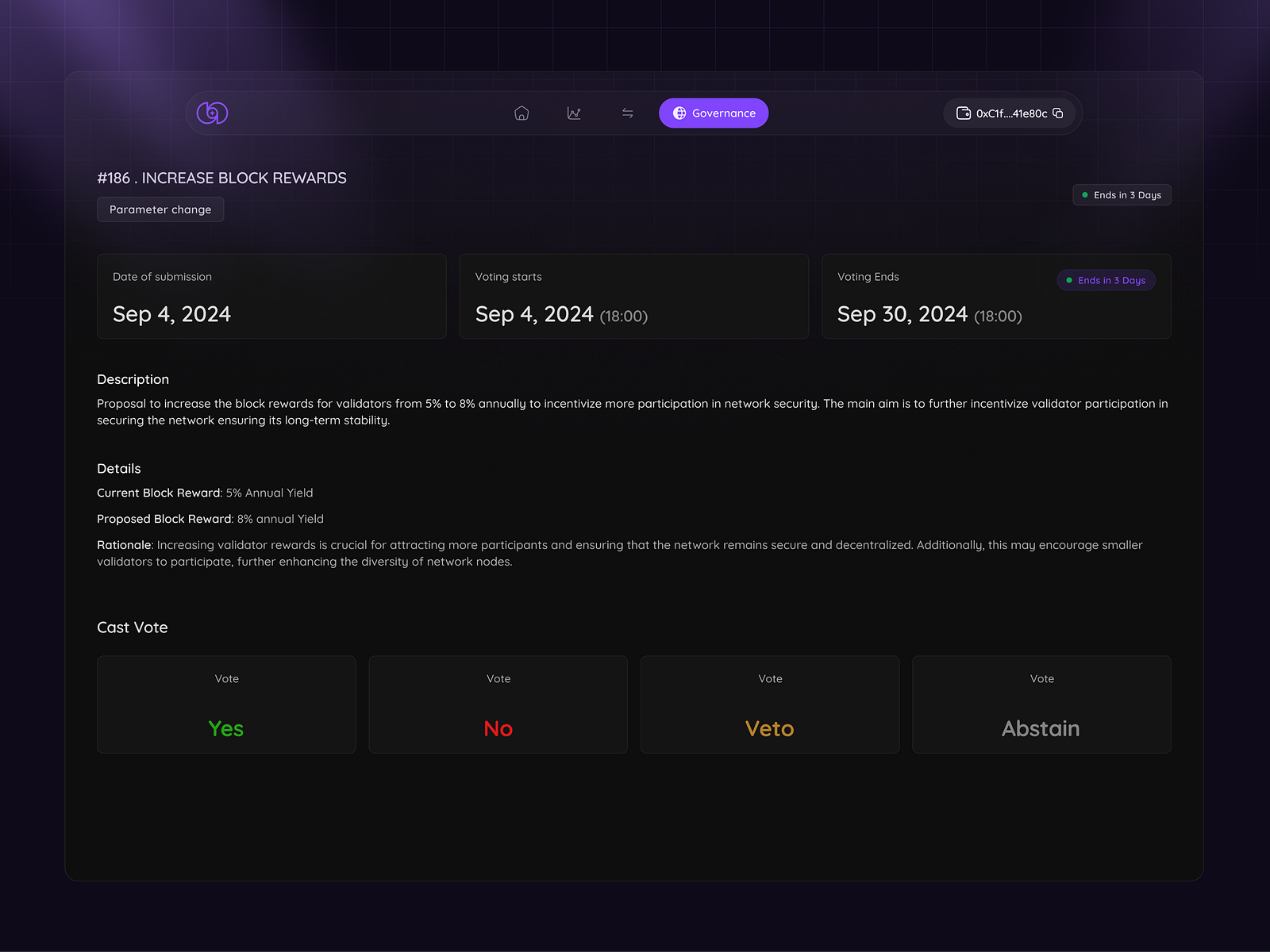1270x952 pixels.
Task: Open the analytics chart icon in the navbar
Action: coord(574,113)
